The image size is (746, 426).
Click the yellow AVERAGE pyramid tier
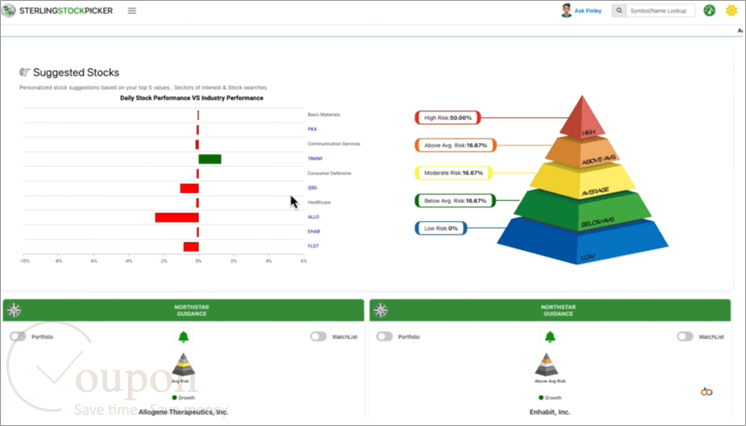pyautogui.click(x=583, y=181)
